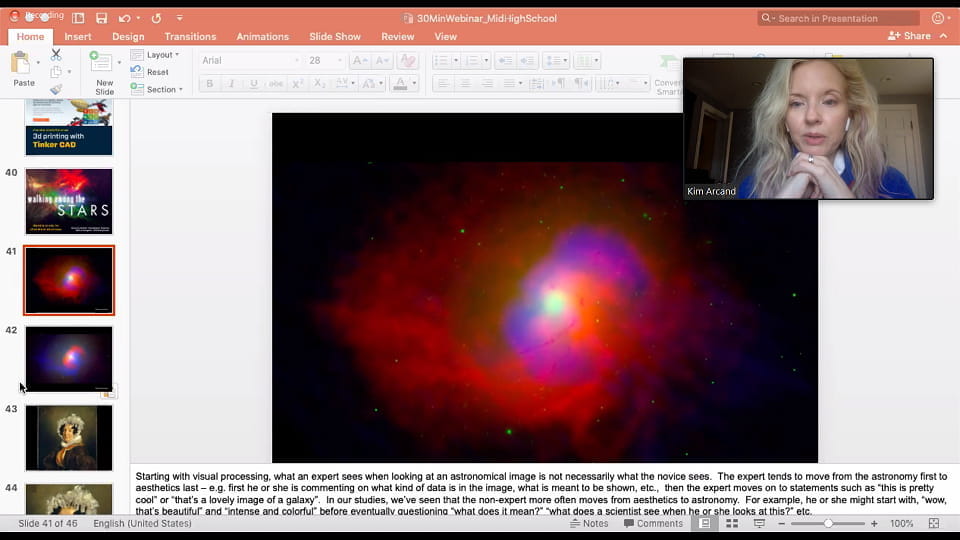Click Increase Font Size icon
This screenshot has width=960, height=540.
coord(359,60)
